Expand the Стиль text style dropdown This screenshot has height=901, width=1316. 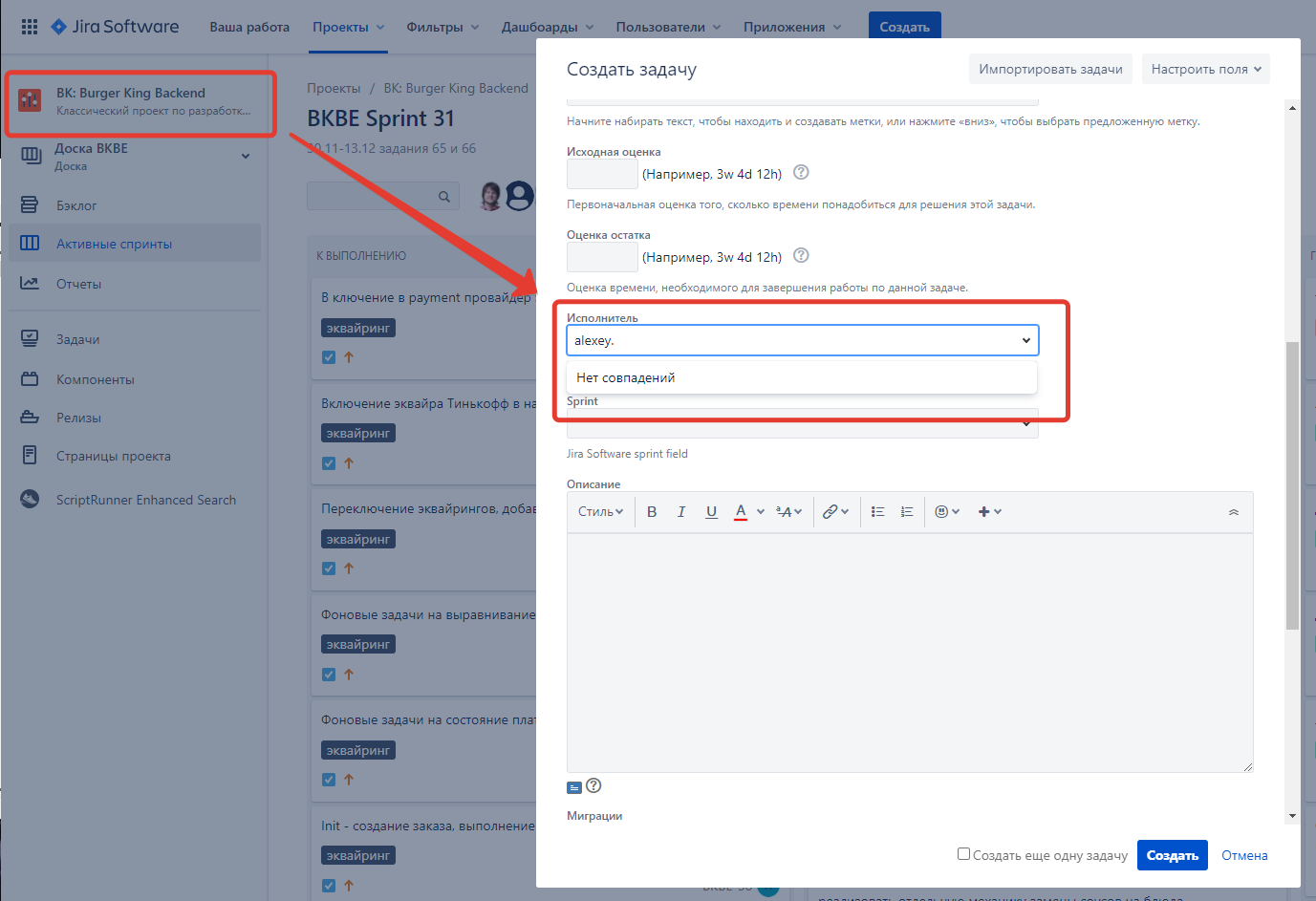[x=600, y=512]
